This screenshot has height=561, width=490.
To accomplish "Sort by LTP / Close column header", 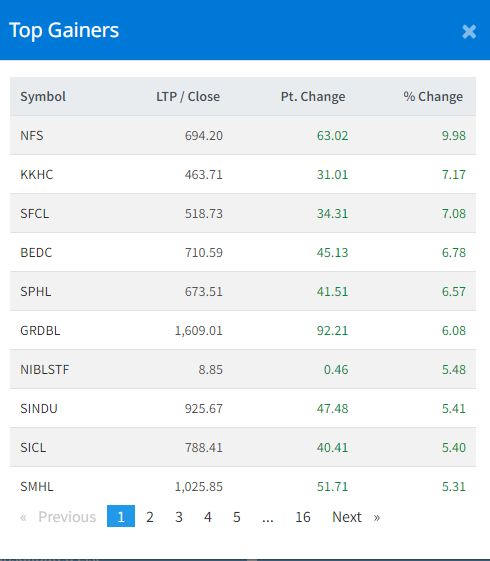I will [188, 97].
